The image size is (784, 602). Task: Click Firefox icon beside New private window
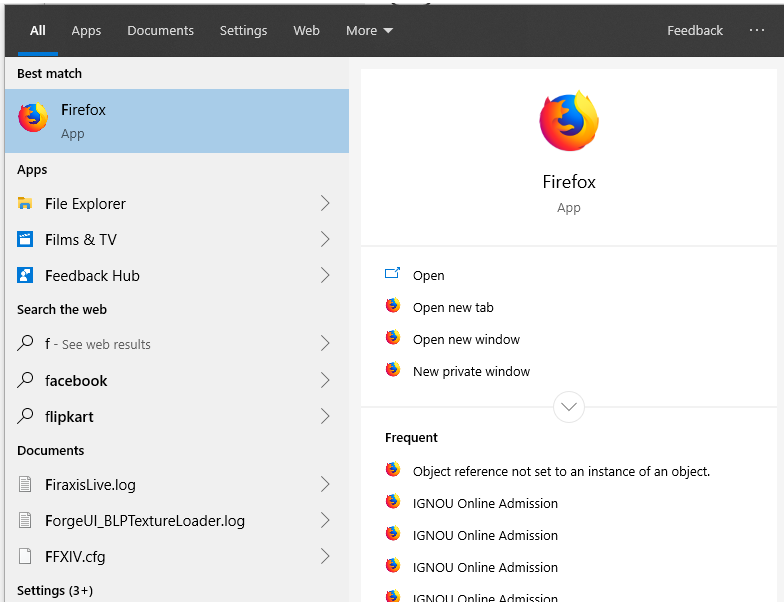click(x=393, y=370)
